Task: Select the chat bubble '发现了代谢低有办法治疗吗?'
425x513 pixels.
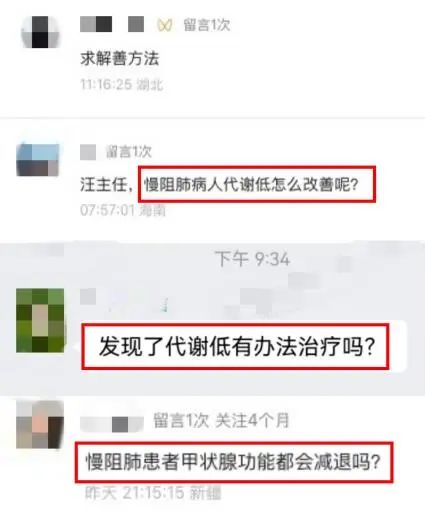Action: click(x=237, y=346)
